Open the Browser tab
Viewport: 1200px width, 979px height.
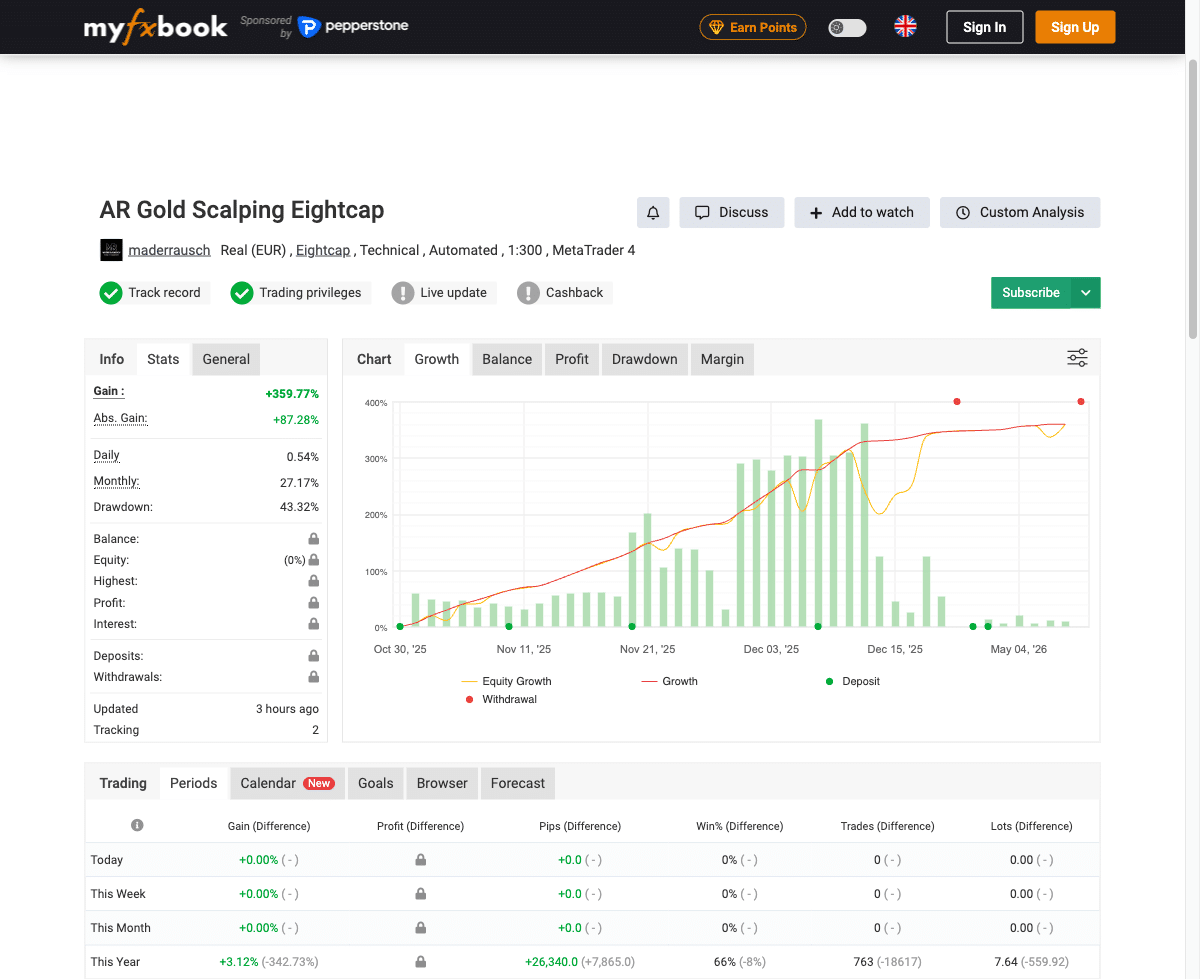(x=442, y=783)
